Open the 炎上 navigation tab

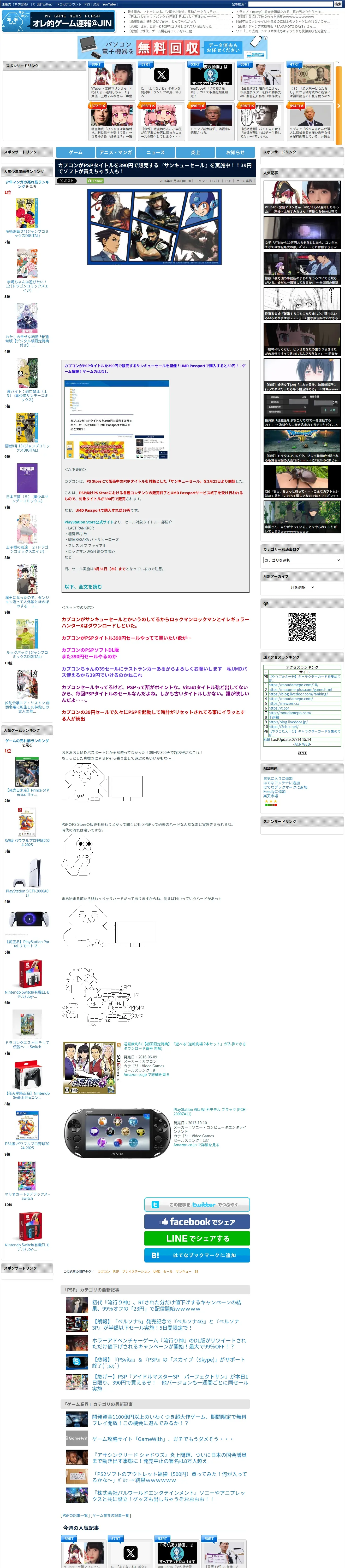195,152
